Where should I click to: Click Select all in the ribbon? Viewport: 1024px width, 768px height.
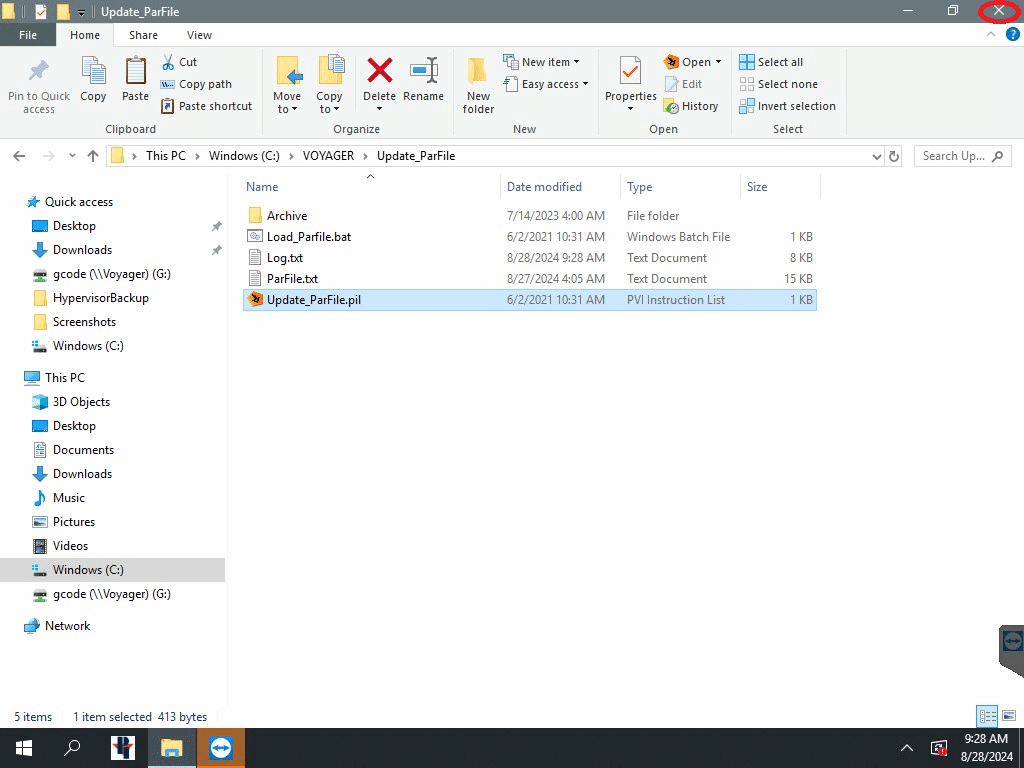(x=771, y=62)
